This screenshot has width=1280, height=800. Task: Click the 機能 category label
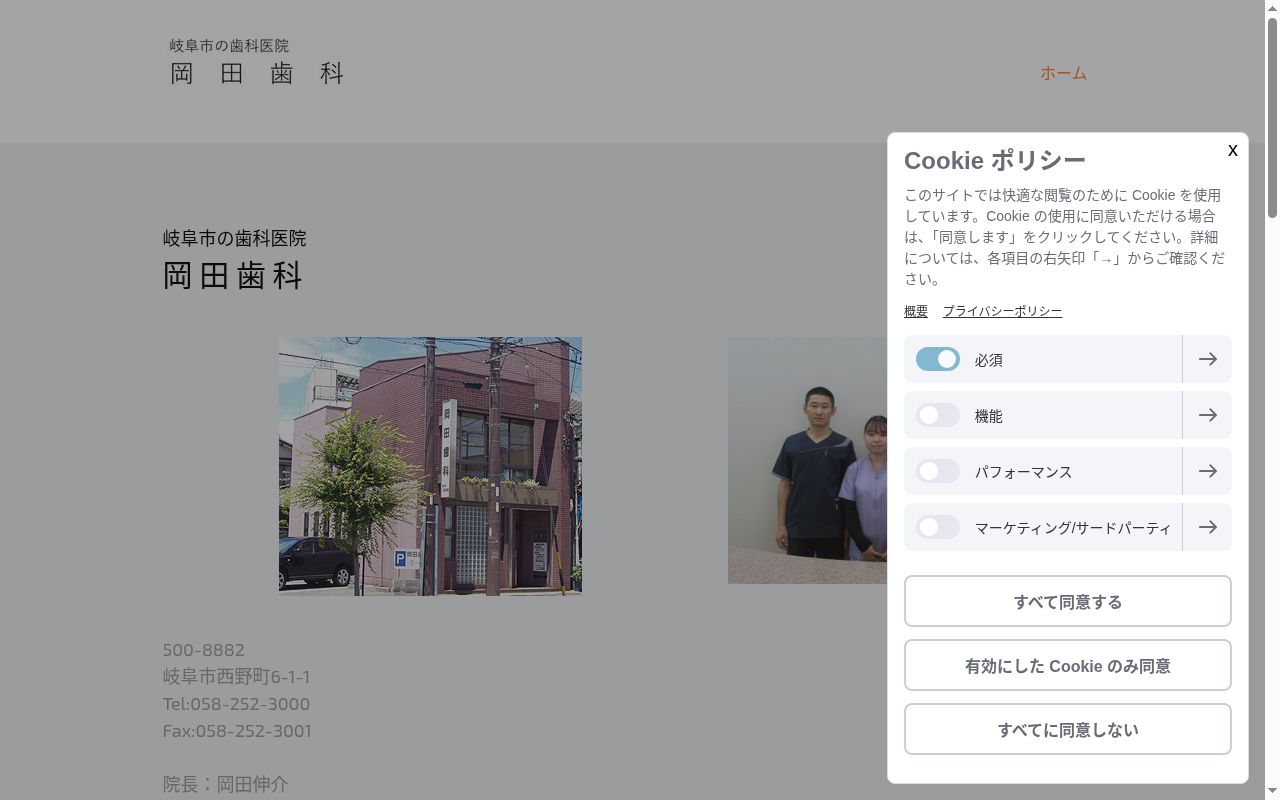(x=988, y=416)
